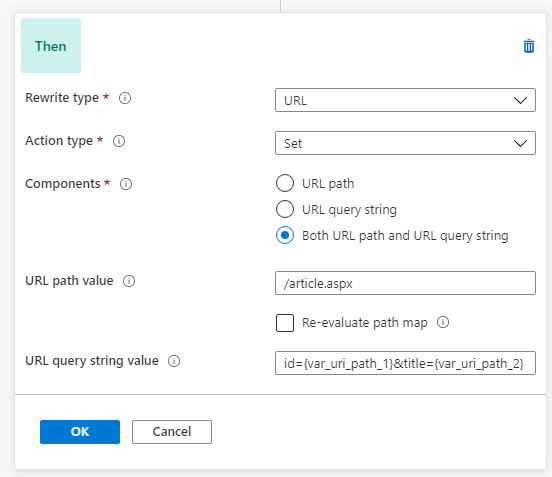This screenshot has height=477, width=552.
Task: Click the URL path value field
Action: pos(405,283)
